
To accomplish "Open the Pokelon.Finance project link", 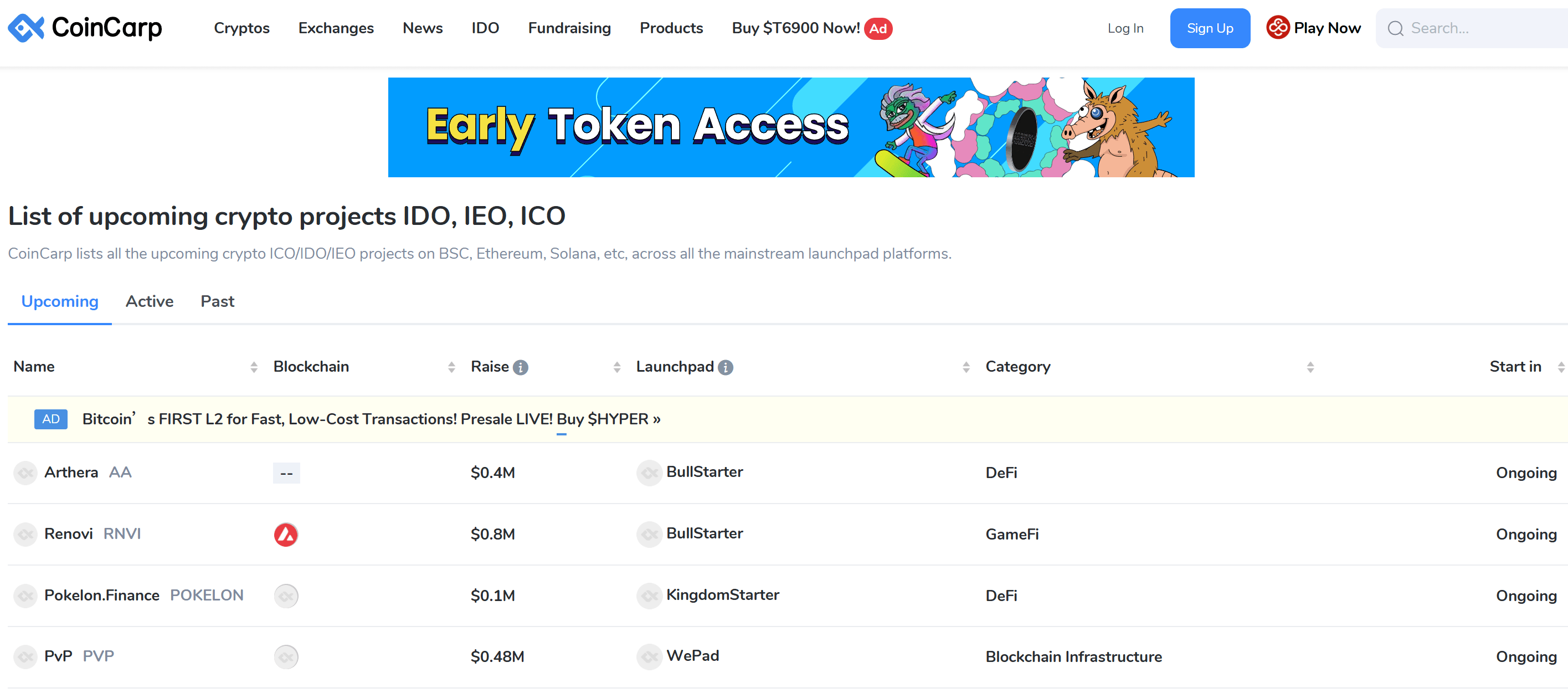I will tap(102, 596).
